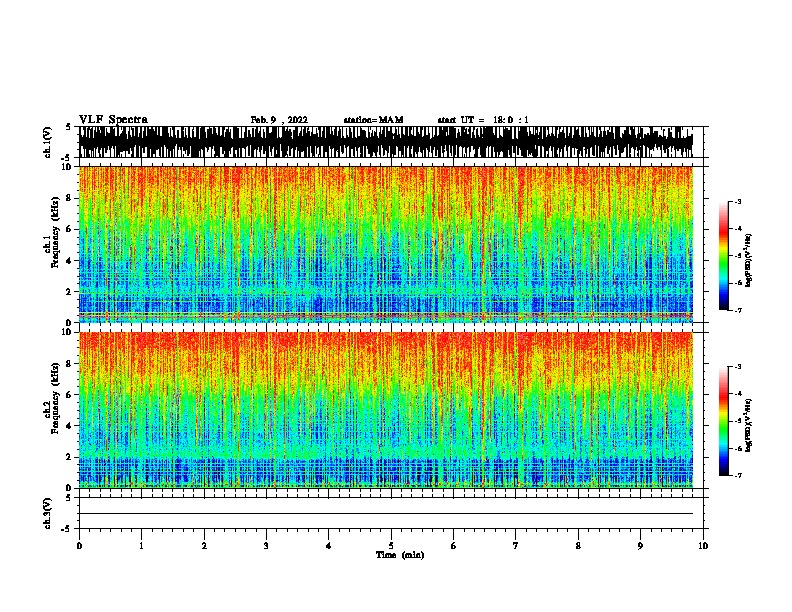This screenshot has width=792, height=612.
Task: Click the ch.2 color scale bar
Action: click(724, 421)
